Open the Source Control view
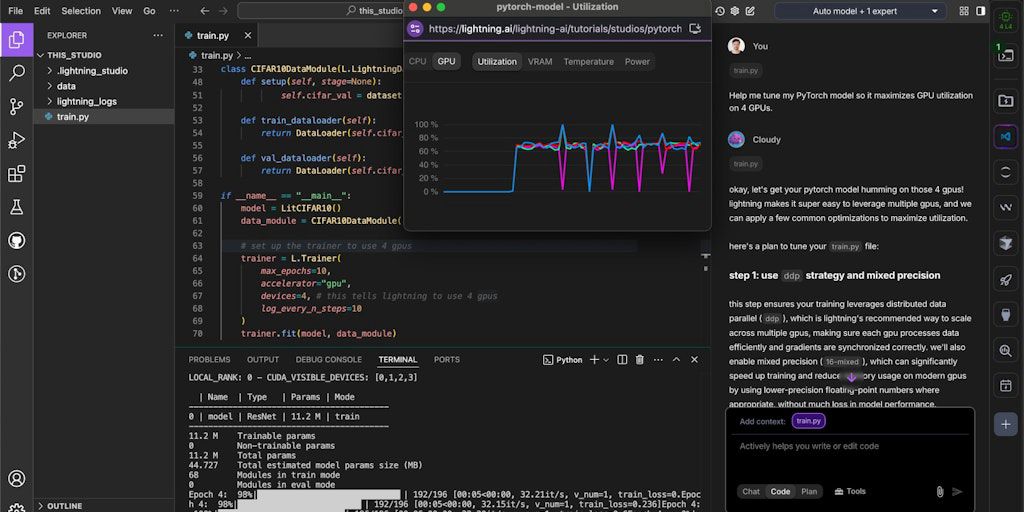Screen dimensions: 1024x512 pyautogui.click(x=17, y=106)
